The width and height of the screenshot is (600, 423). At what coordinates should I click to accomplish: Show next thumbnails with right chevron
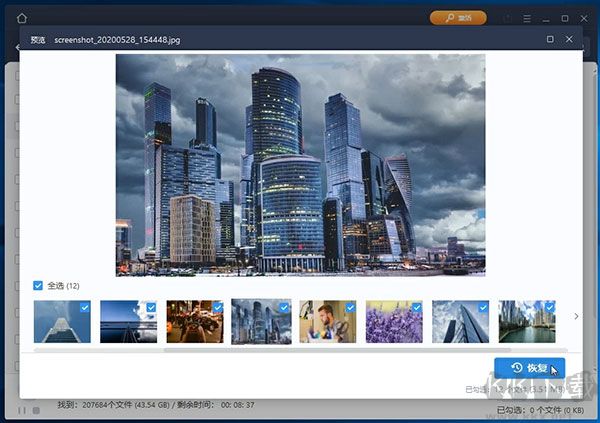tap(575, 317)
